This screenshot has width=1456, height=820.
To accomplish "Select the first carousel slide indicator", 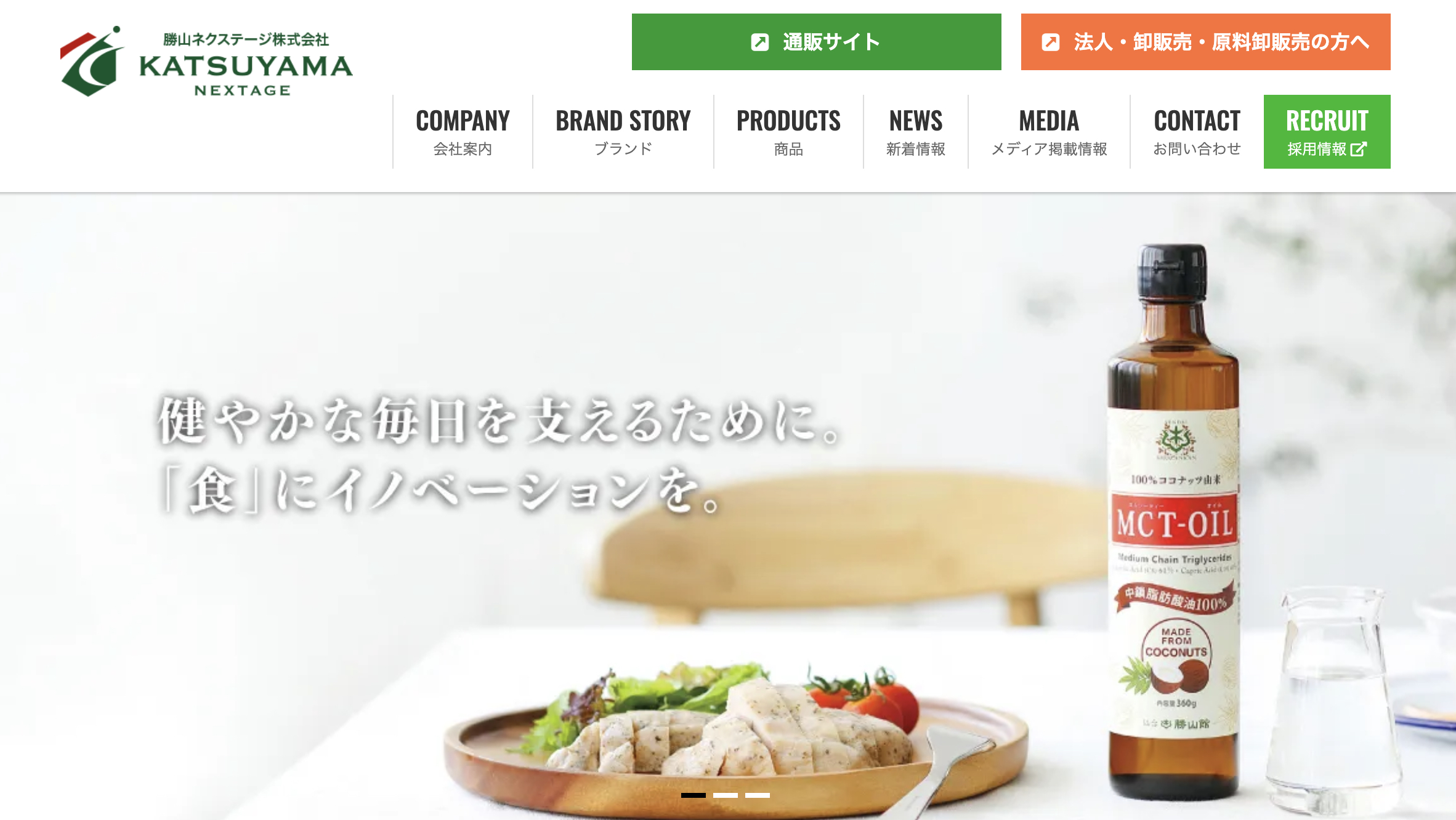I will 694,795.
